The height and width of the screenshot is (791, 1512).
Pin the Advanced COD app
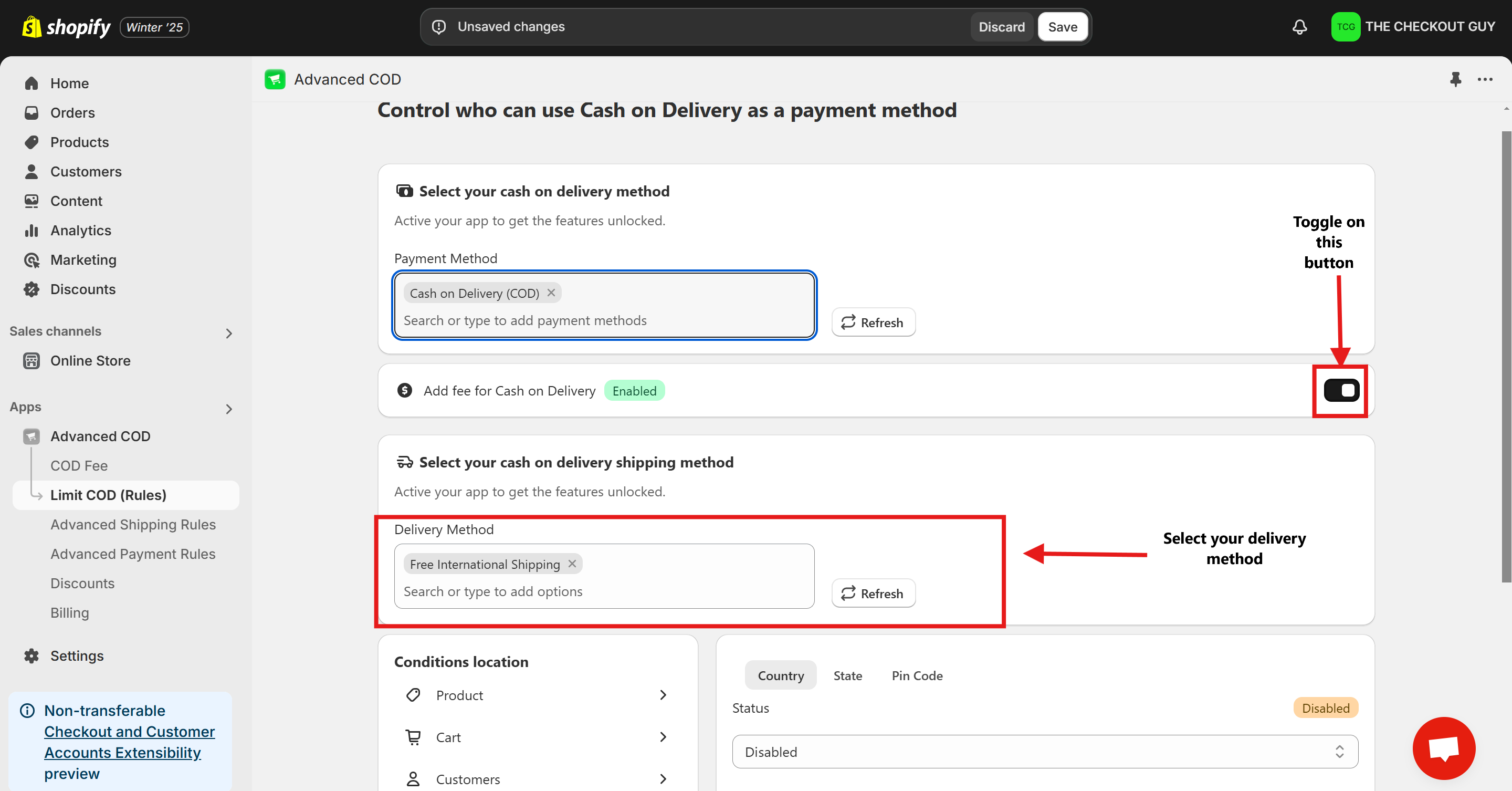[x=1456, y=79]
